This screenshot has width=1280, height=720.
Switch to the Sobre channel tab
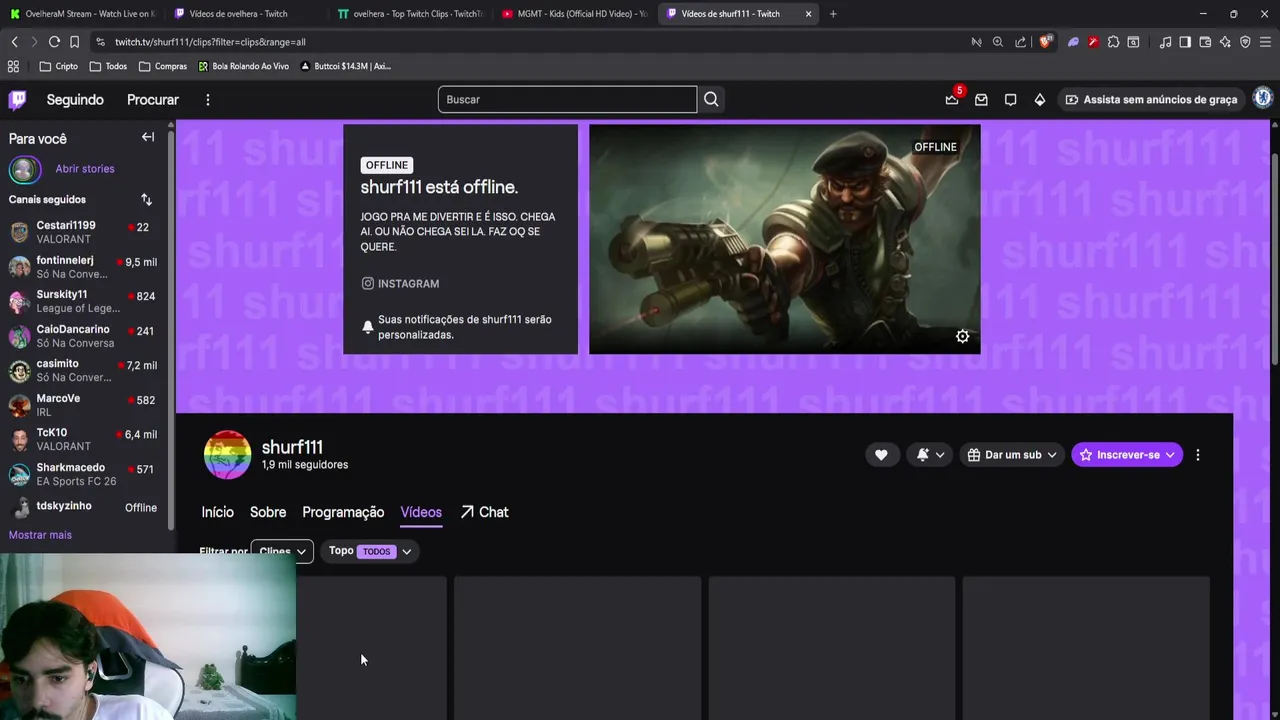[268, 512]
